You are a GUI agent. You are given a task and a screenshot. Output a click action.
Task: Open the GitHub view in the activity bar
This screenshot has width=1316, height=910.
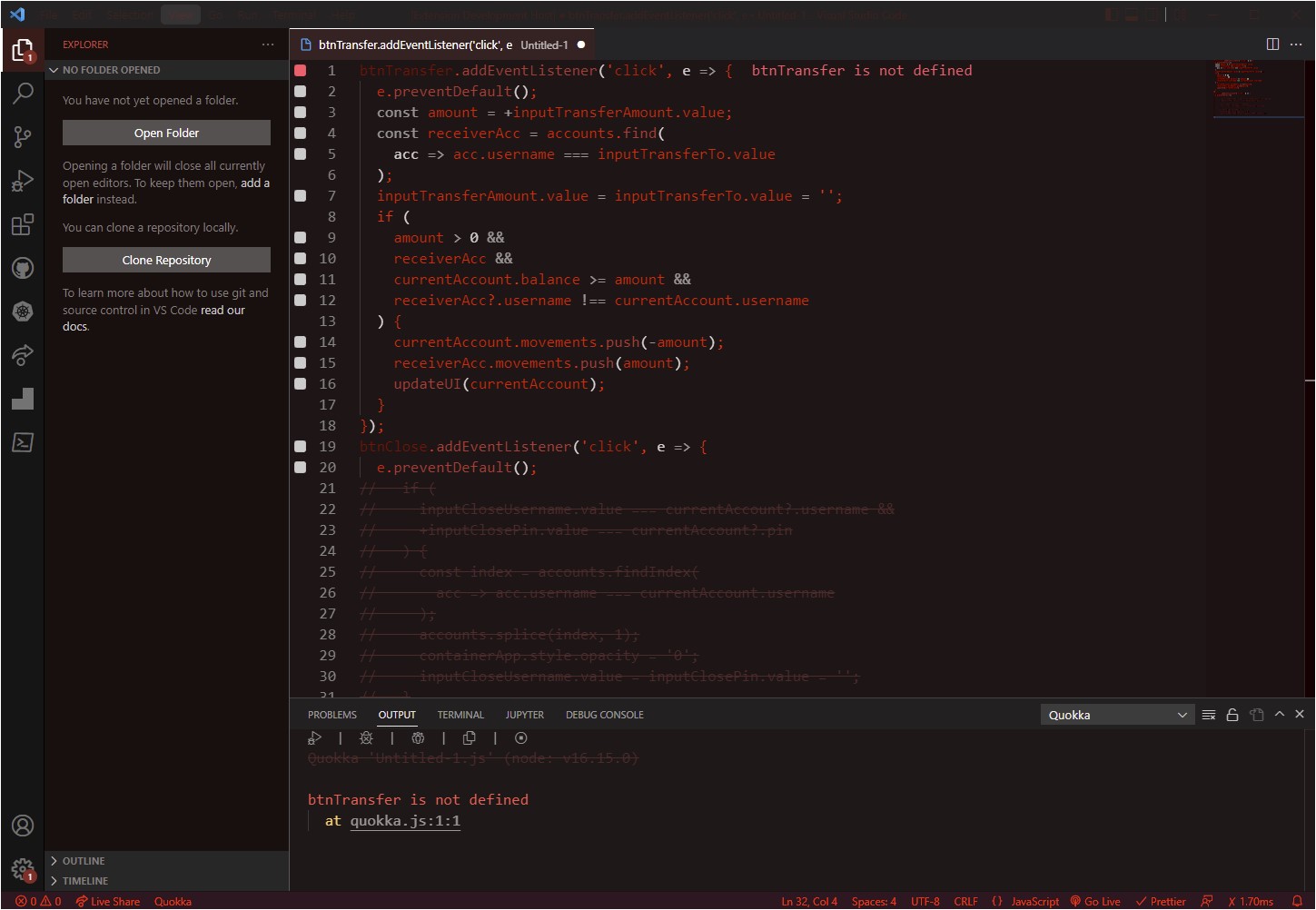click(x=23, y=268)
